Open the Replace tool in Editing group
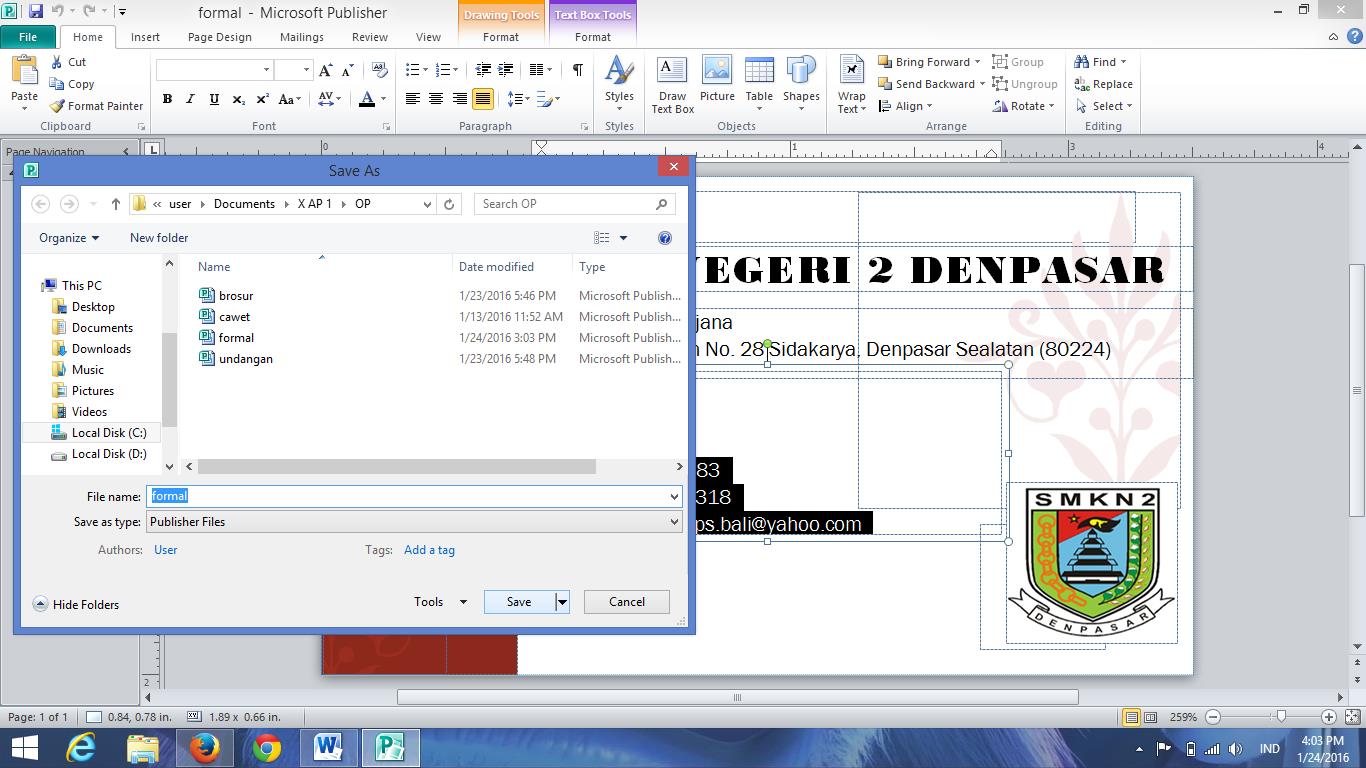This screenshot has width=1366, height=768. (x=1104, y=83)
